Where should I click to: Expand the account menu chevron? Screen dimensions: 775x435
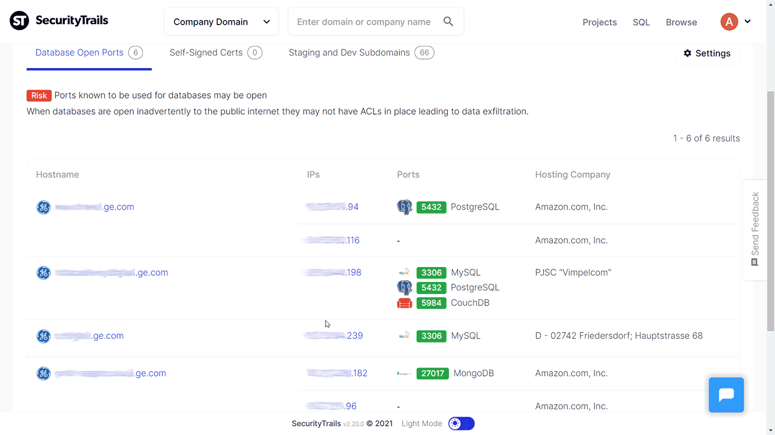pyautogui.click(x=748, y=21)
